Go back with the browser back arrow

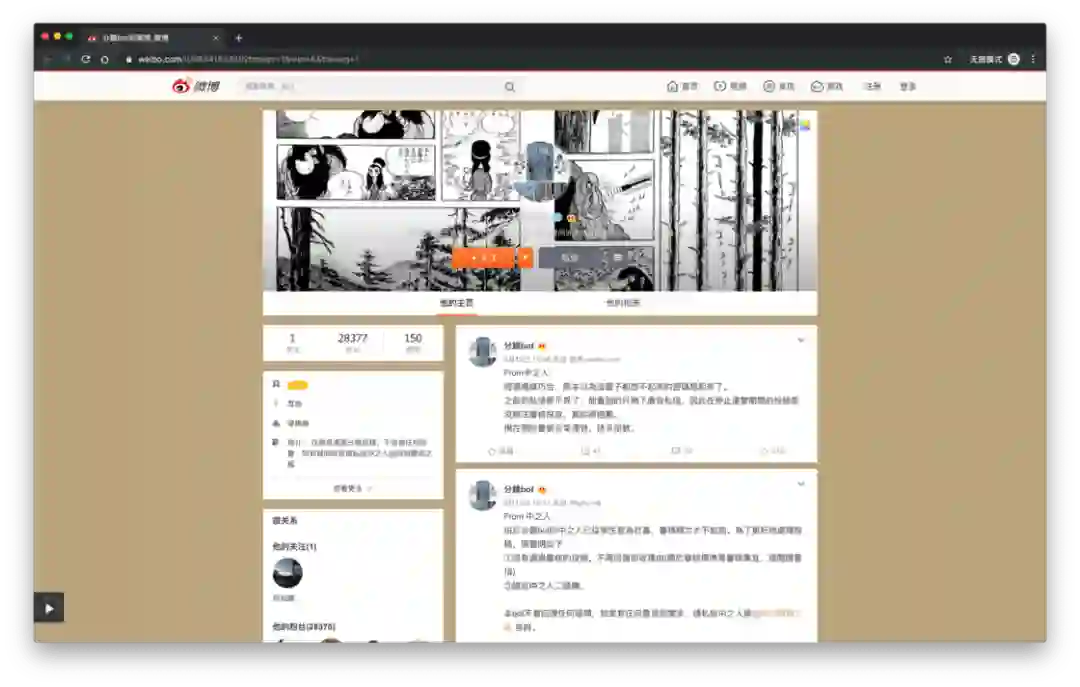[x=48, y=59]
